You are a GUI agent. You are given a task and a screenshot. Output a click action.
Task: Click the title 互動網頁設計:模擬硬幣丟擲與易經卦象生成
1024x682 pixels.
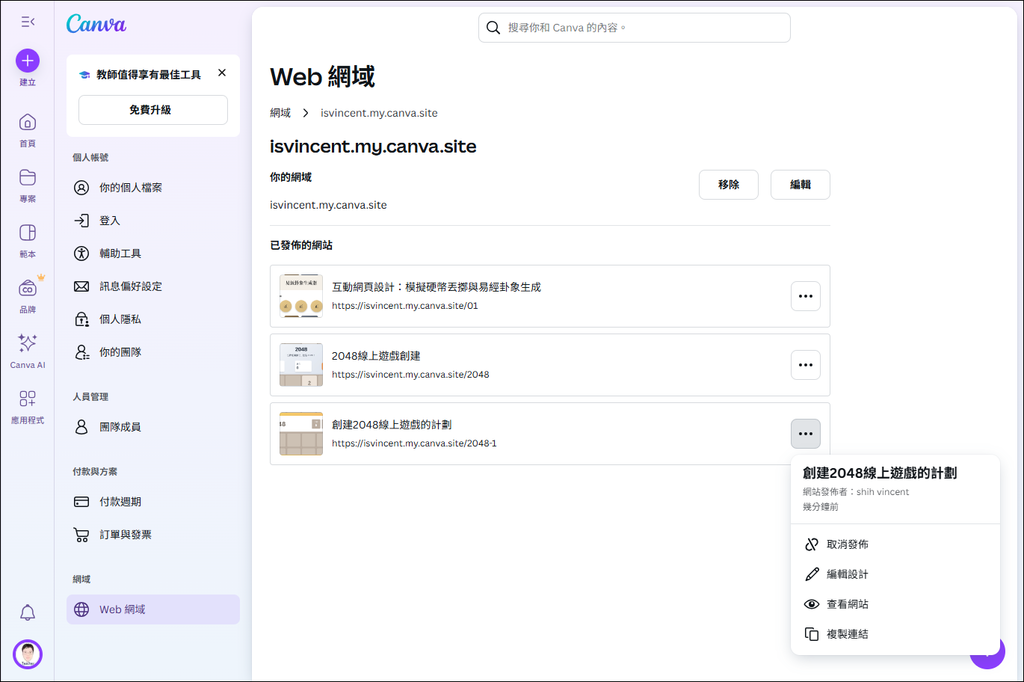(436, 287)
